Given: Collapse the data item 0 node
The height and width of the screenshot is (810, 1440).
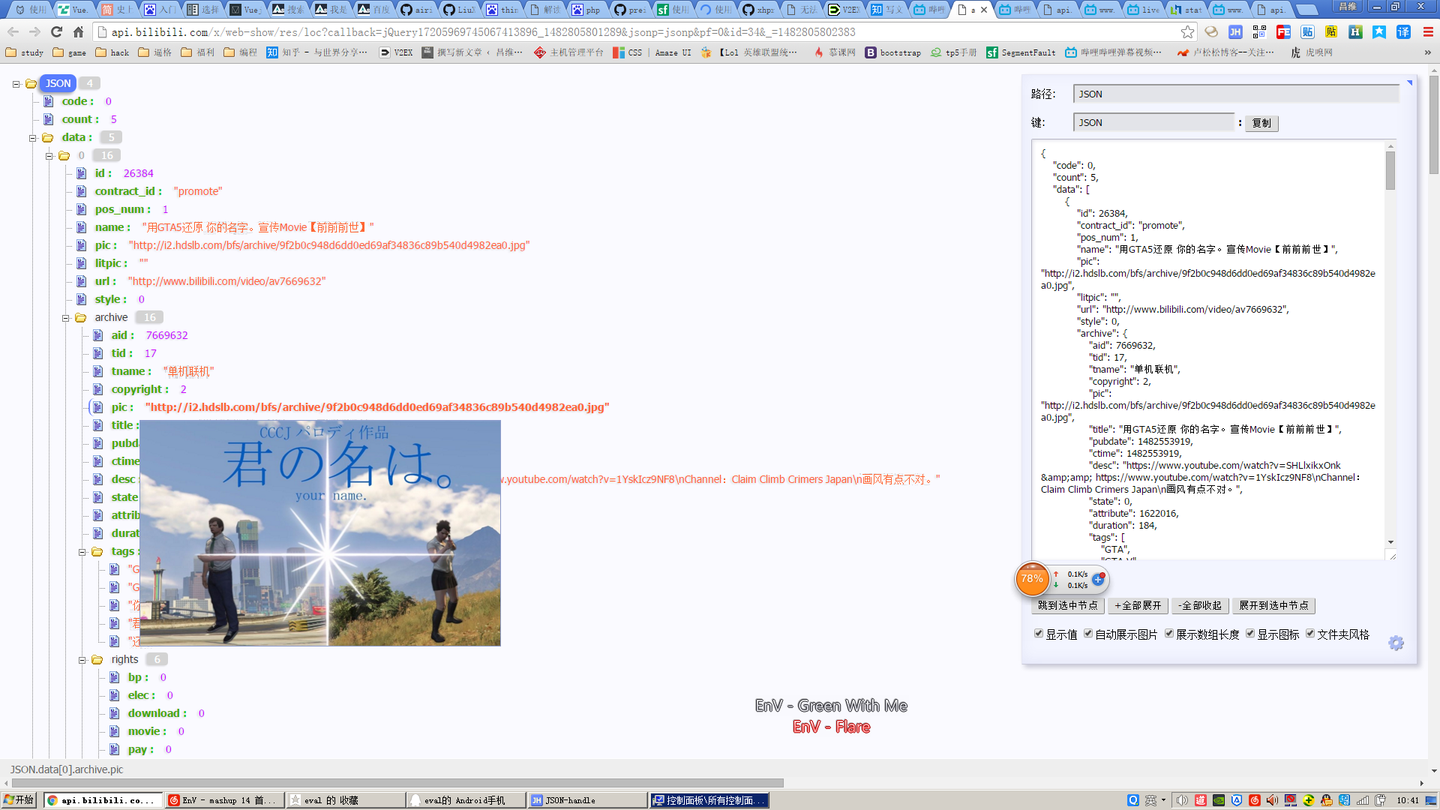Looking at the screenshot, I should pos(49,156).
